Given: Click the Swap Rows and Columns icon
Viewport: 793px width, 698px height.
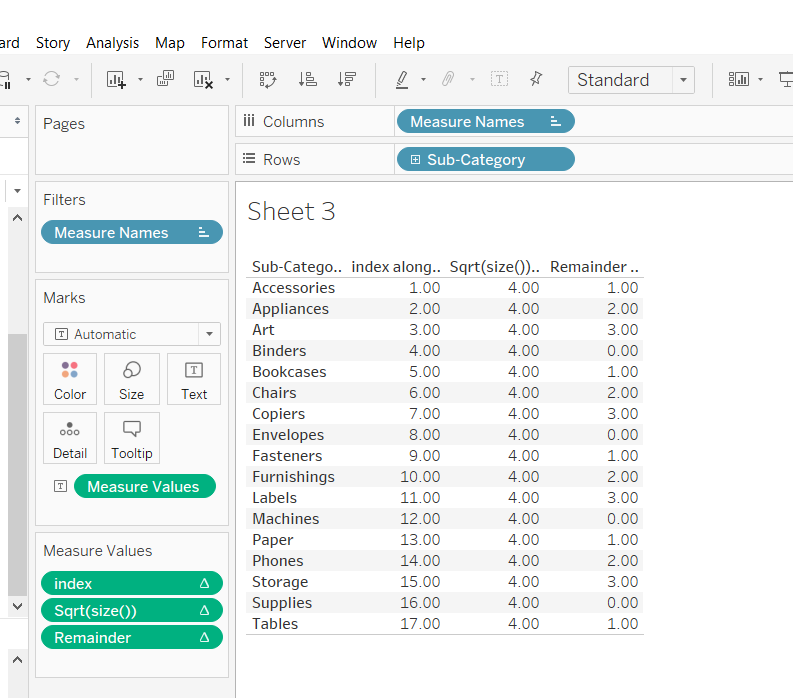Looking at the screenshot, I should click(x=268, y=80).
